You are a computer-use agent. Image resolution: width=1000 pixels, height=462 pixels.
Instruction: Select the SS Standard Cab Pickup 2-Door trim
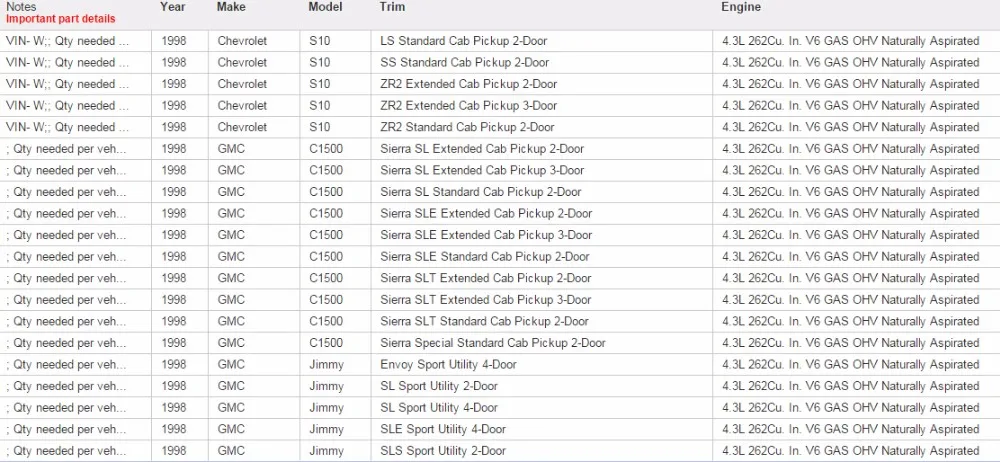[x=464, y=63]
